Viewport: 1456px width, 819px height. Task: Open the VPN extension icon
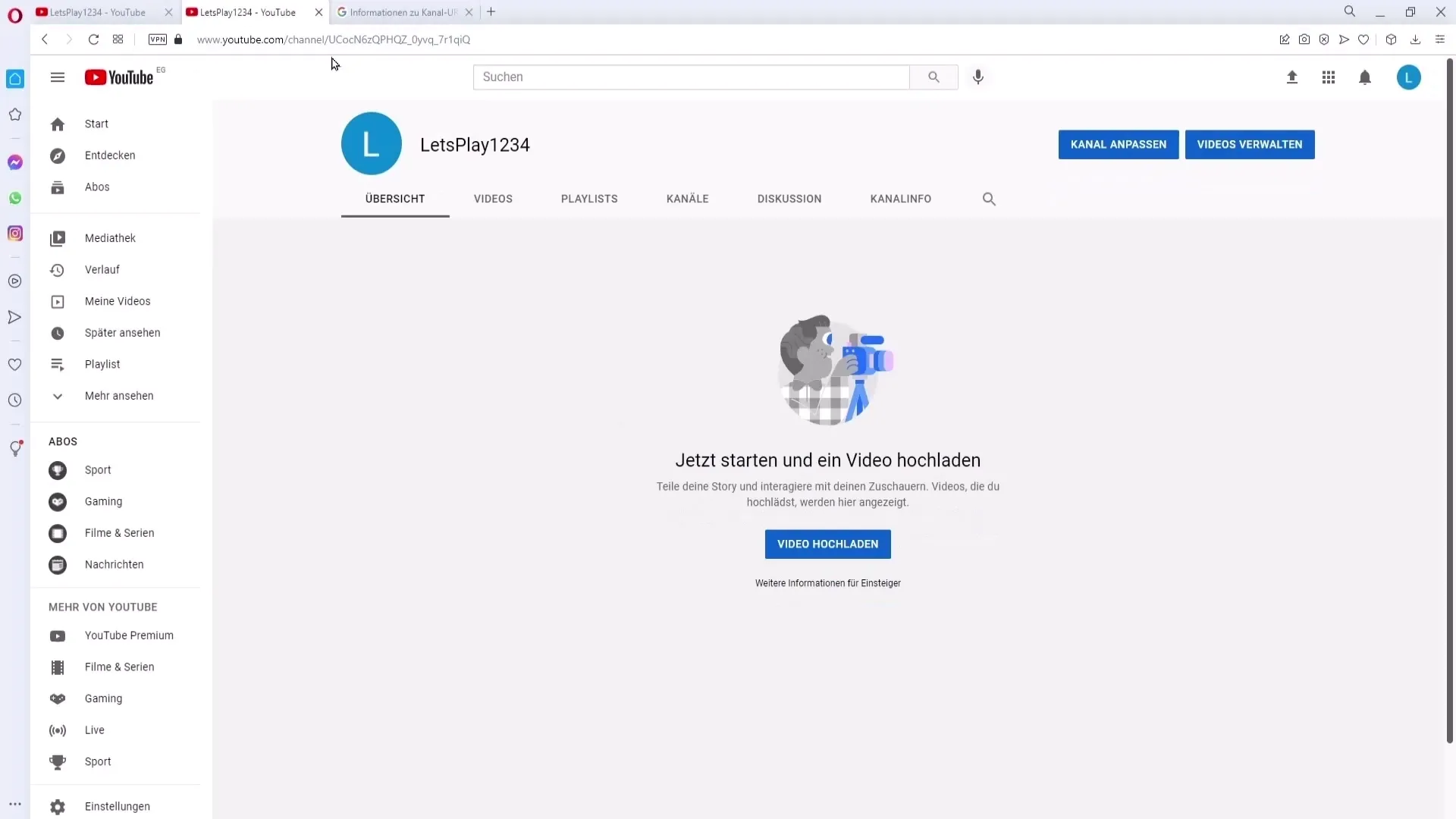[158, 39]
